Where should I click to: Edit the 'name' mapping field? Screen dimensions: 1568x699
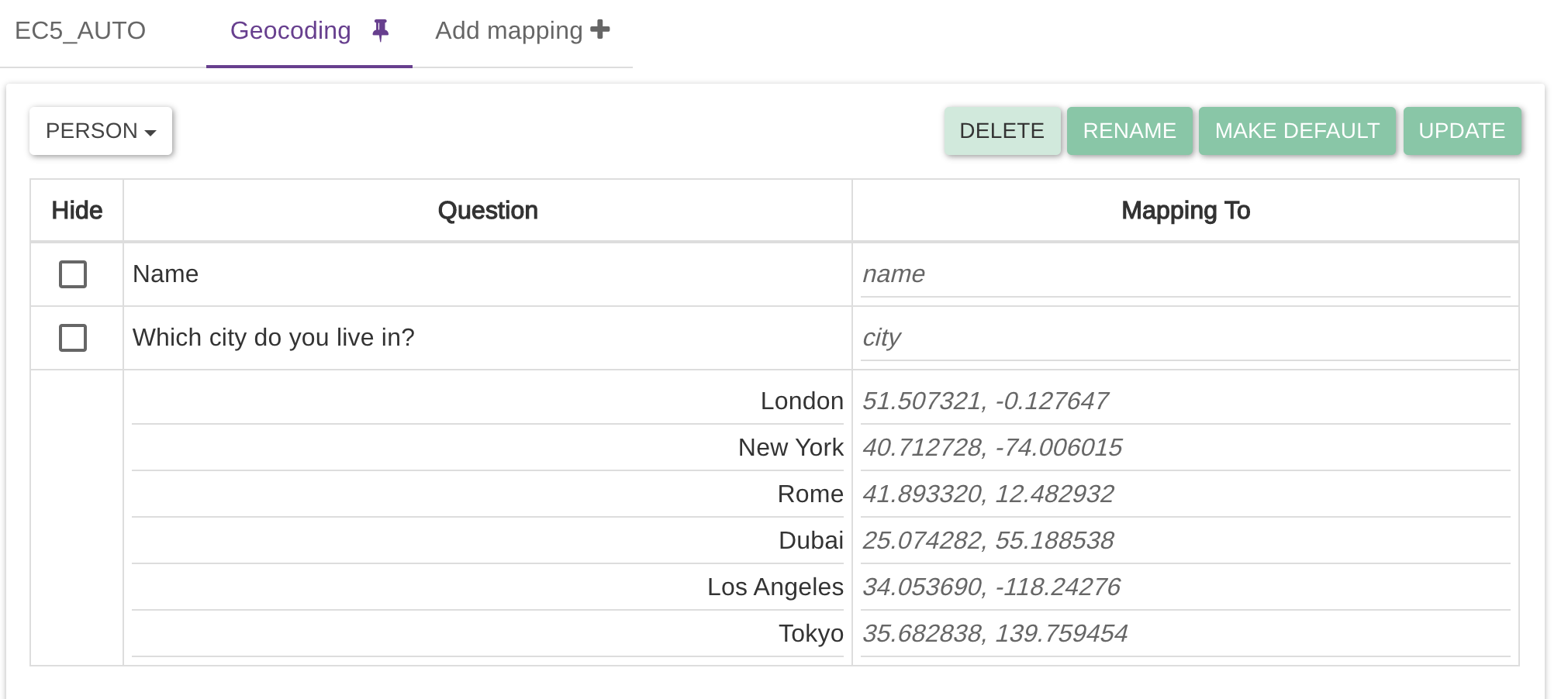coord(1185,274)
